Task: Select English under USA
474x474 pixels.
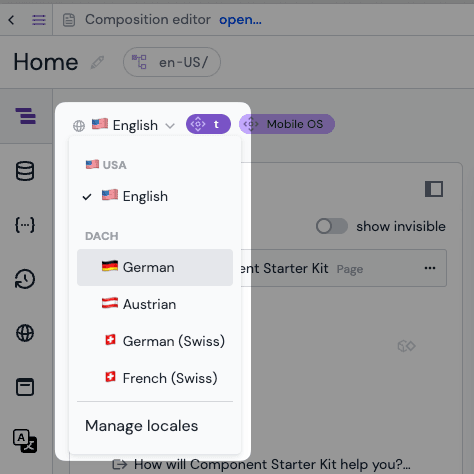Action: coord(155,196)
